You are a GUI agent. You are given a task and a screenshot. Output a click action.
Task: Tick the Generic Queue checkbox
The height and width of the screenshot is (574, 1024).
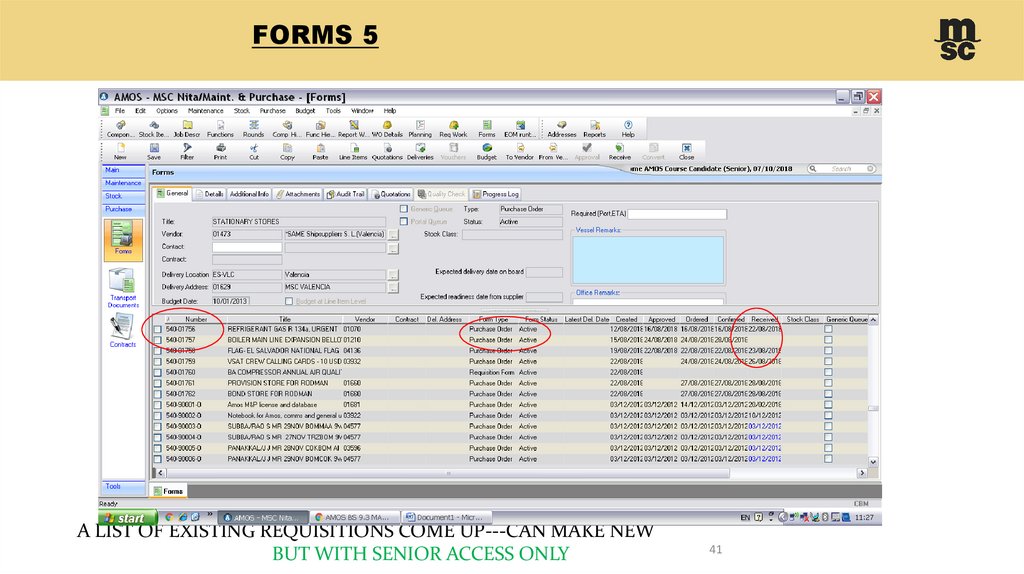[404, 209]
